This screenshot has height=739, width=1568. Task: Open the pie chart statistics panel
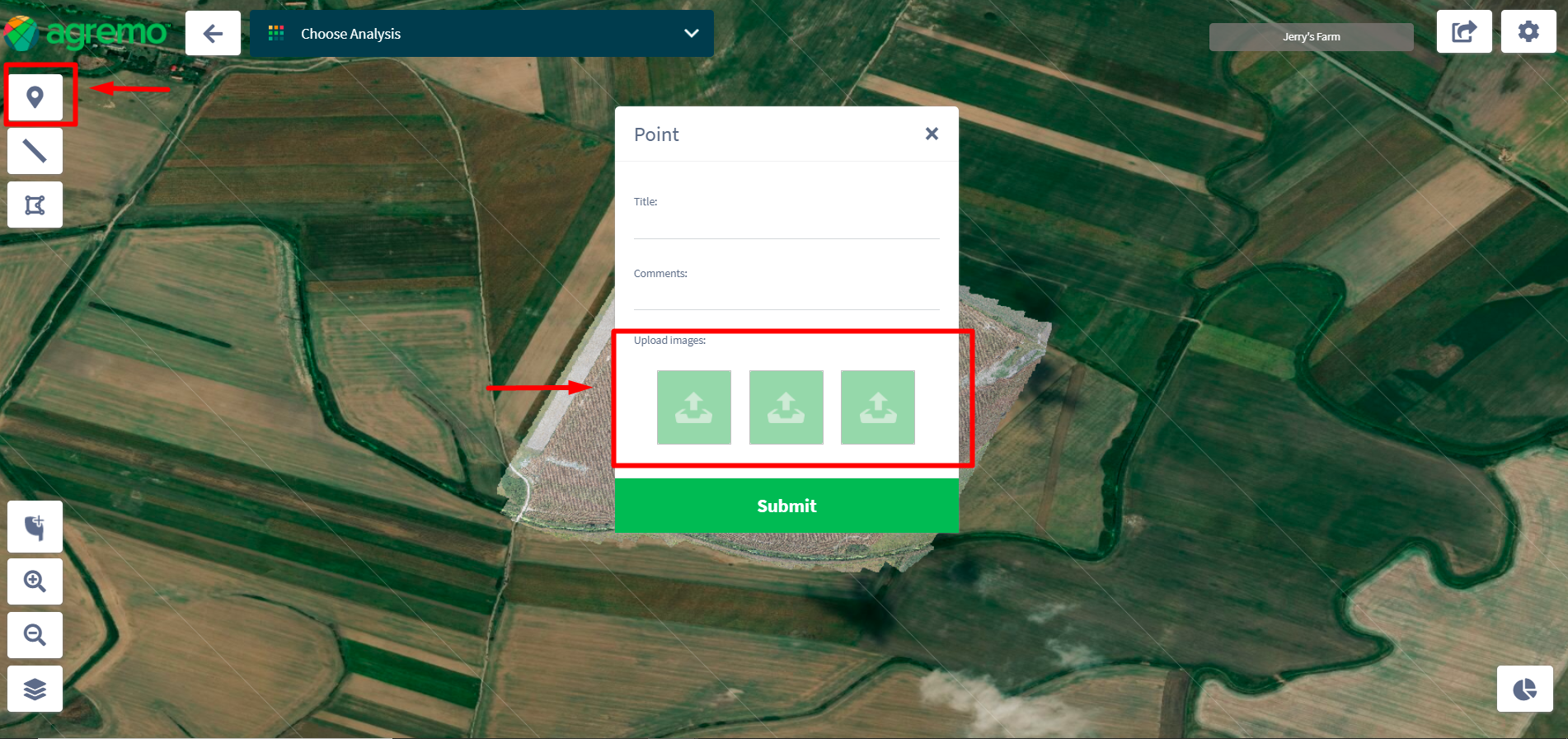pyautogui.click(x=1524, y=689)
